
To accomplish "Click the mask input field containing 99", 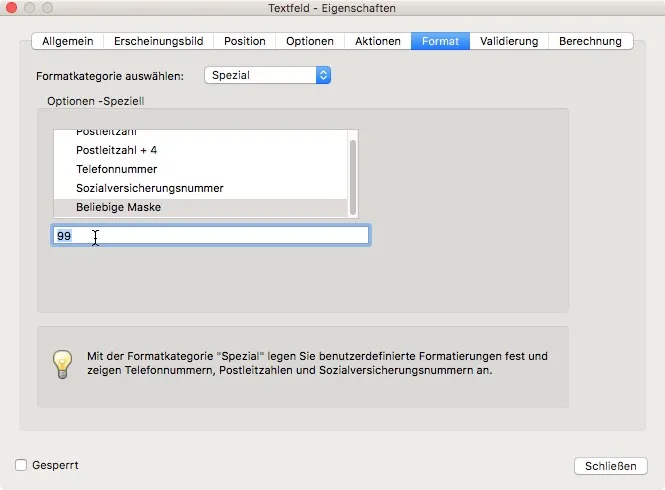I will tap(211, 235).
